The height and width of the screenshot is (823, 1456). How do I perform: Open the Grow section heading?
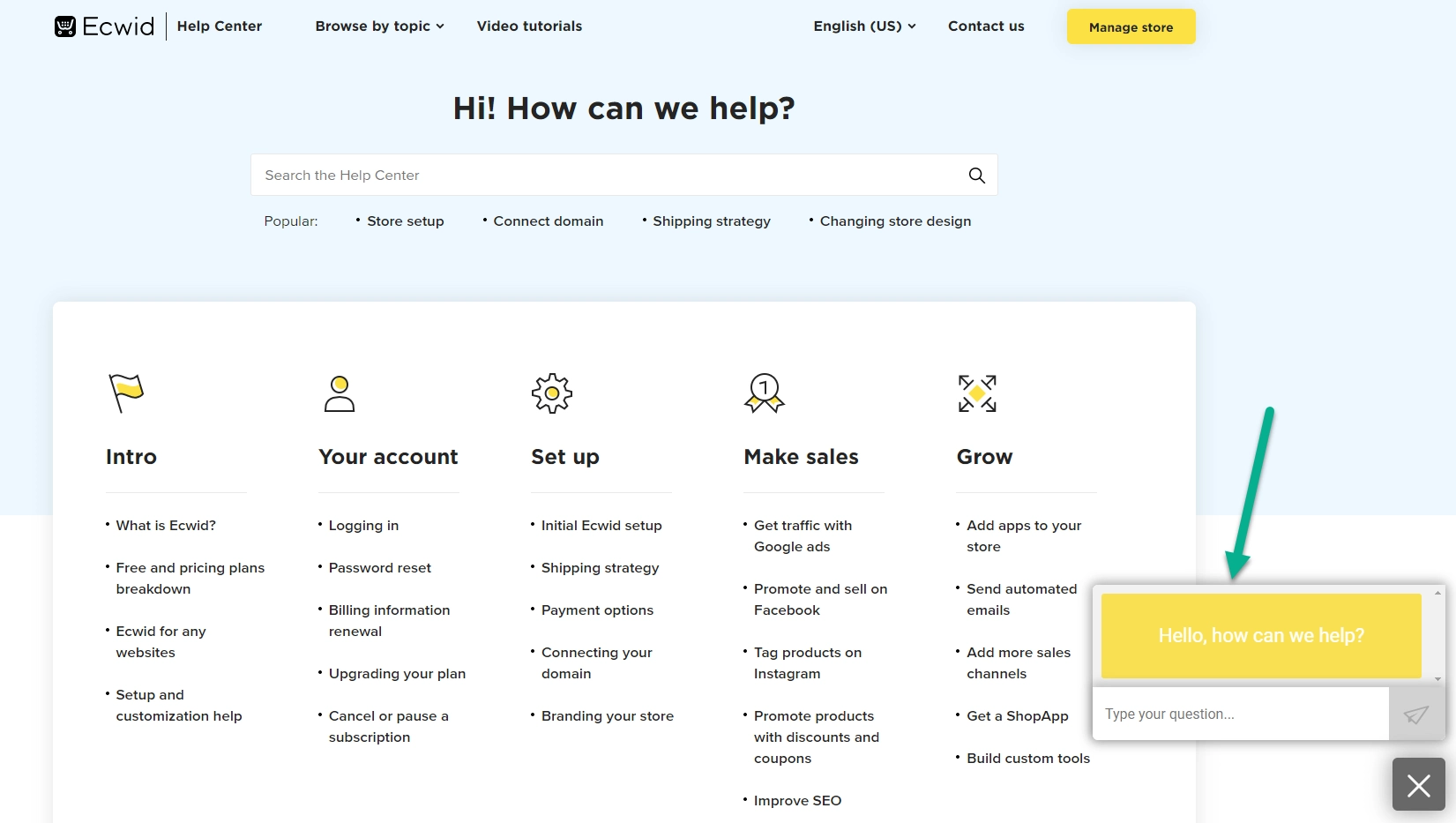(984, 457)
